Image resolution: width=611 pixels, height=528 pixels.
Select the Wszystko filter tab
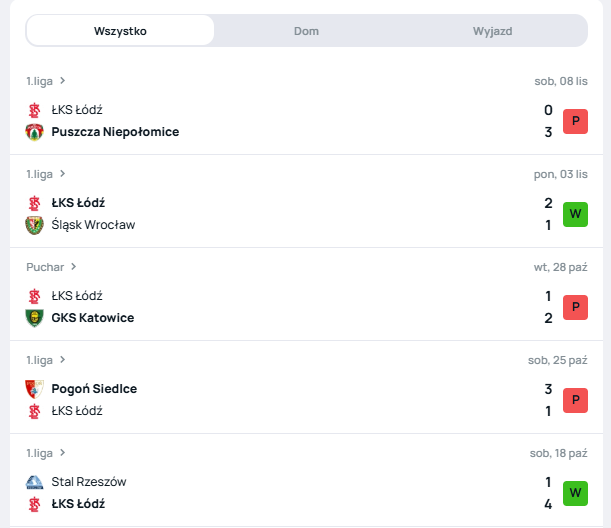[120, 31]
